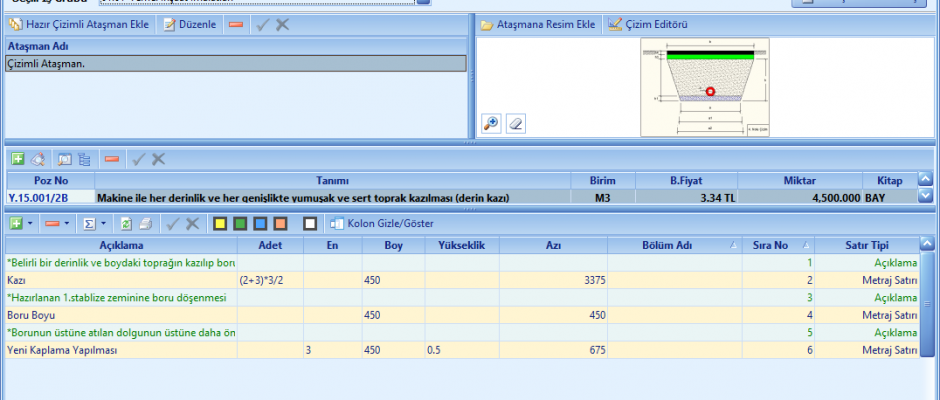This screenshot has height=400, width=940.
Task: Click the red delete icon in the attachment toolbar
Action: coord(235,23)
